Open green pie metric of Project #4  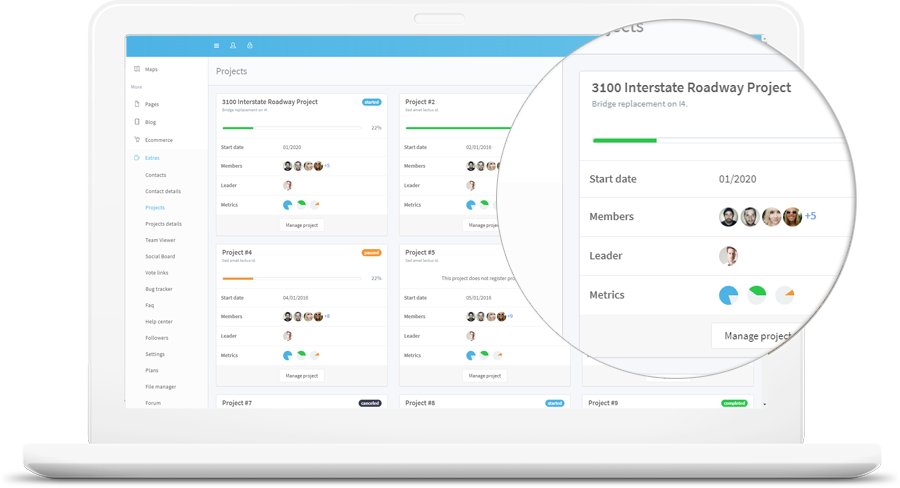[301, 355]
